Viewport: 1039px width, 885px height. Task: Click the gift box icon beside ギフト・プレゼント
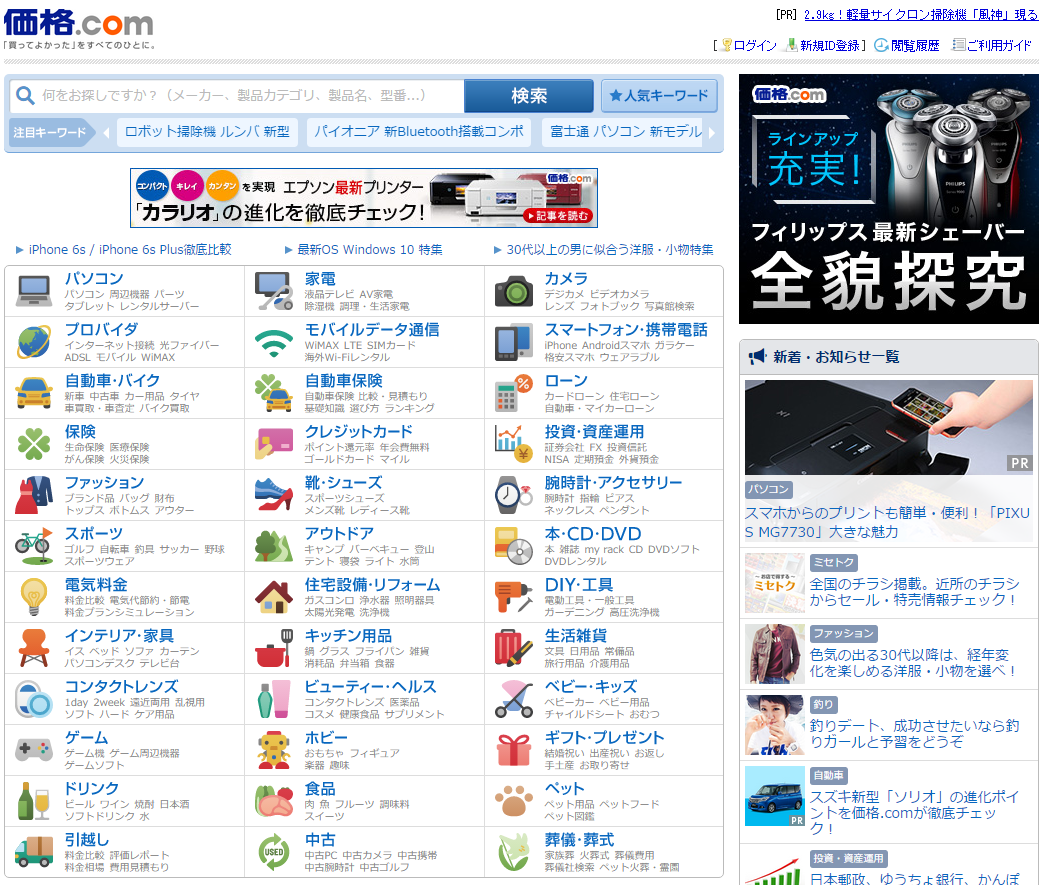[514, 751]
